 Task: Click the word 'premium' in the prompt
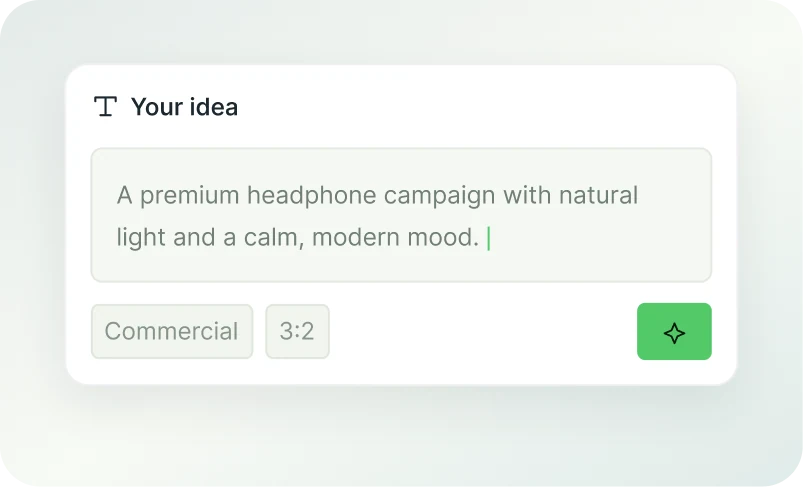pyautogui.click(x=189, y=197)
